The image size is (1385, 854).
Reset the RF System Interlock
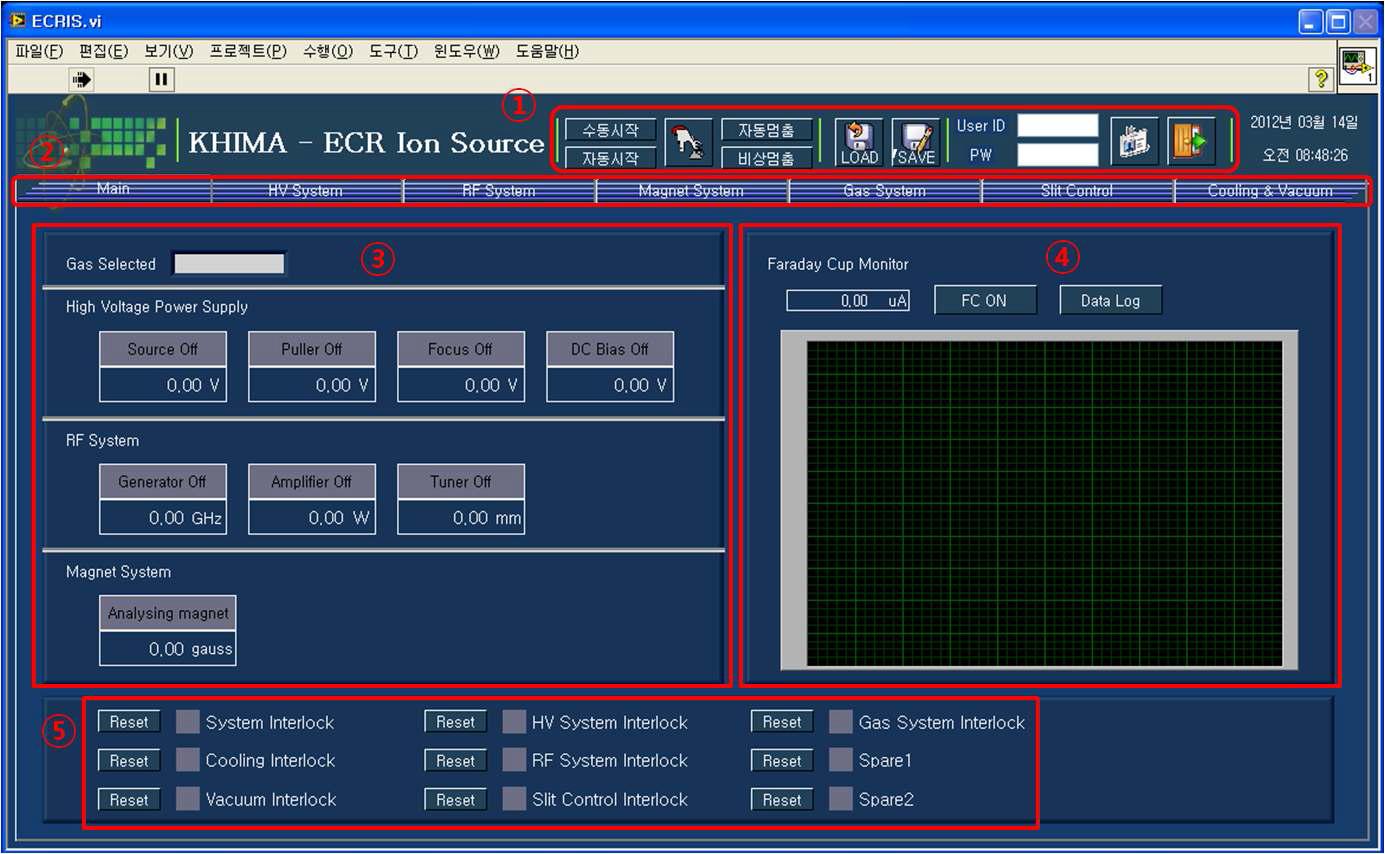[455, 761]
